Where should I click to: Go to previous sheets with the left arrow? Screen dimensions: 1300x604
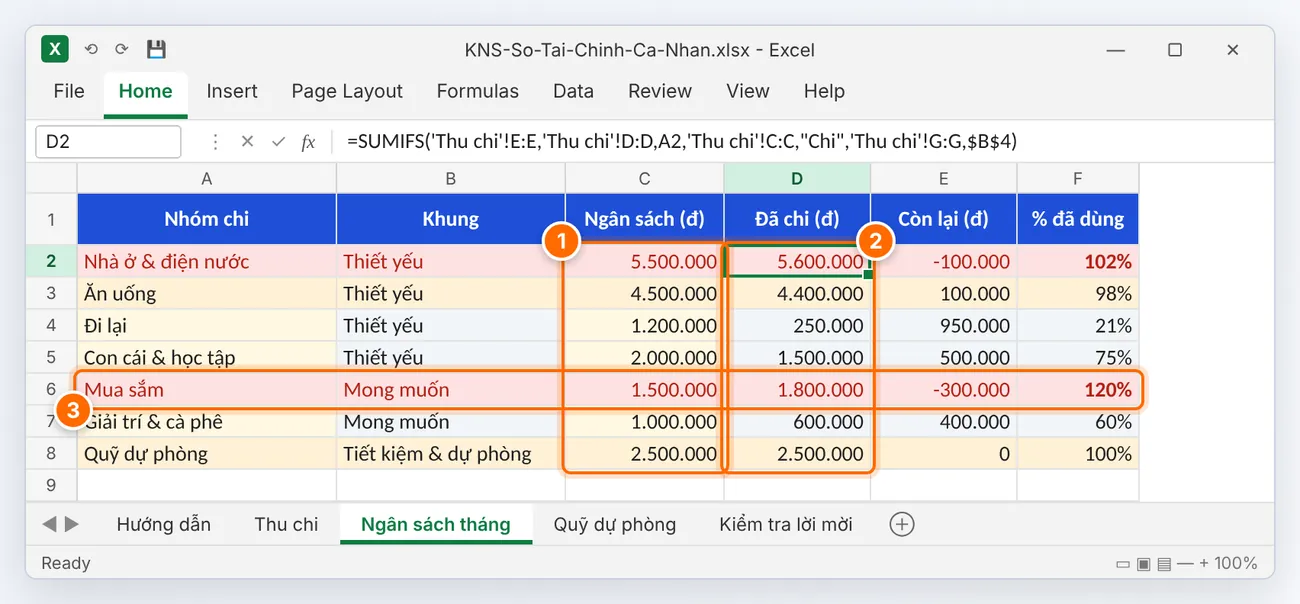[x=50, y=524]
